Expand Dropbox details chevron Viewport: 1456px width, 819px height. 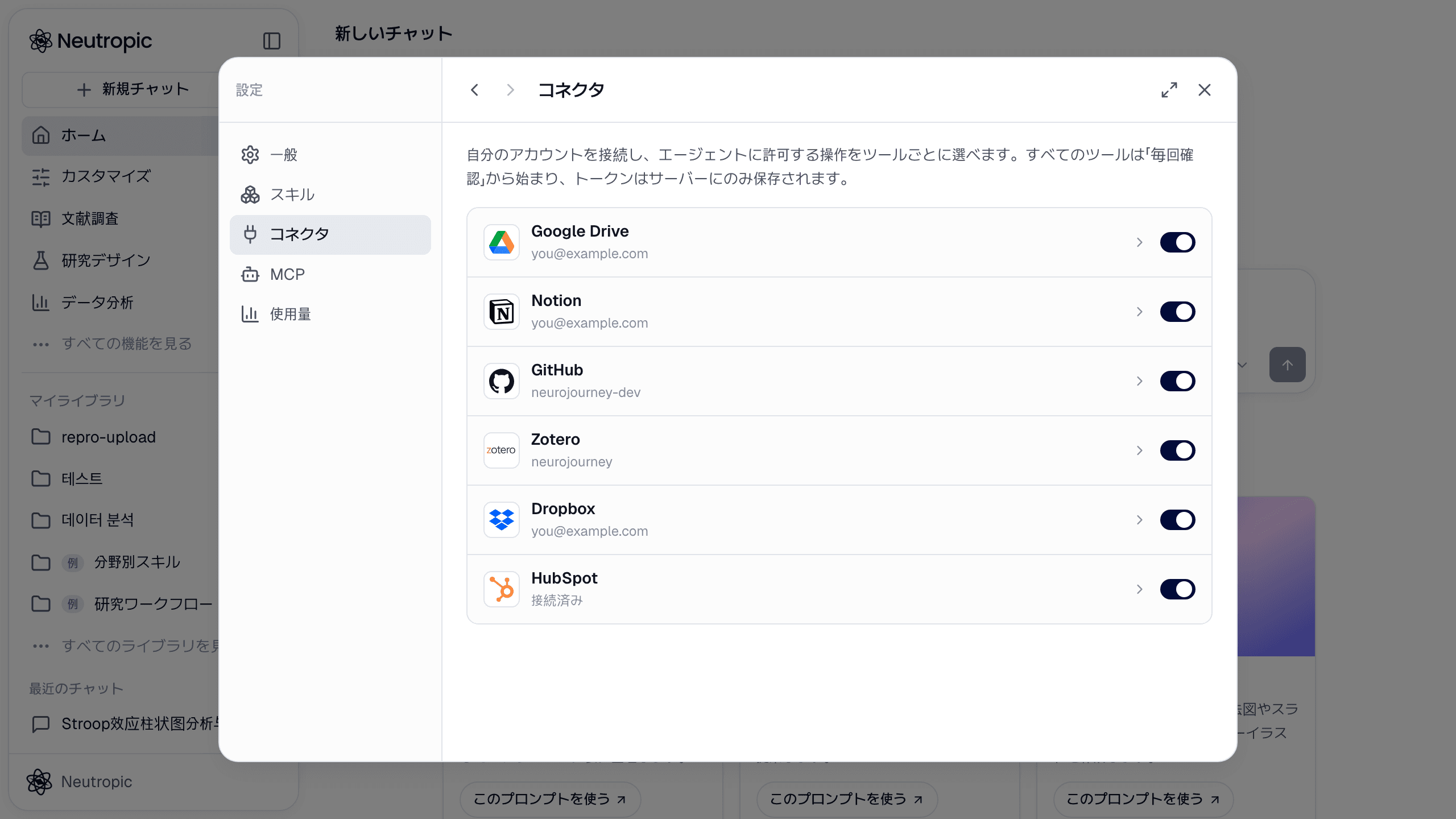point(1139,520)
